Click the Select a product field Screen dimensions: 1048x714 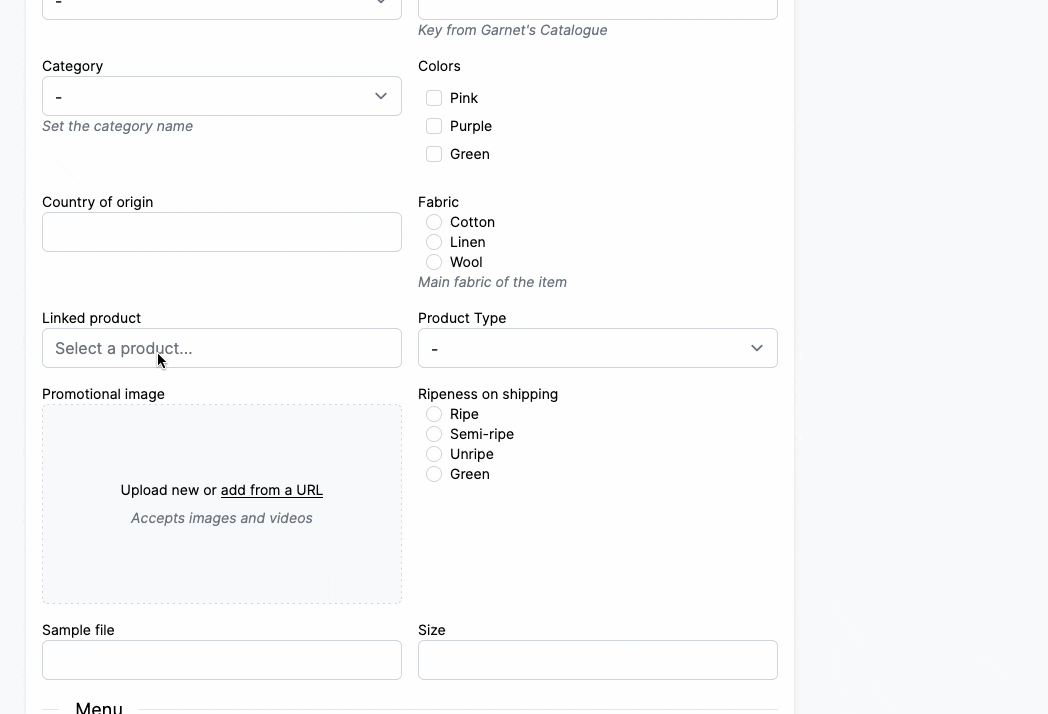point(221,348)
